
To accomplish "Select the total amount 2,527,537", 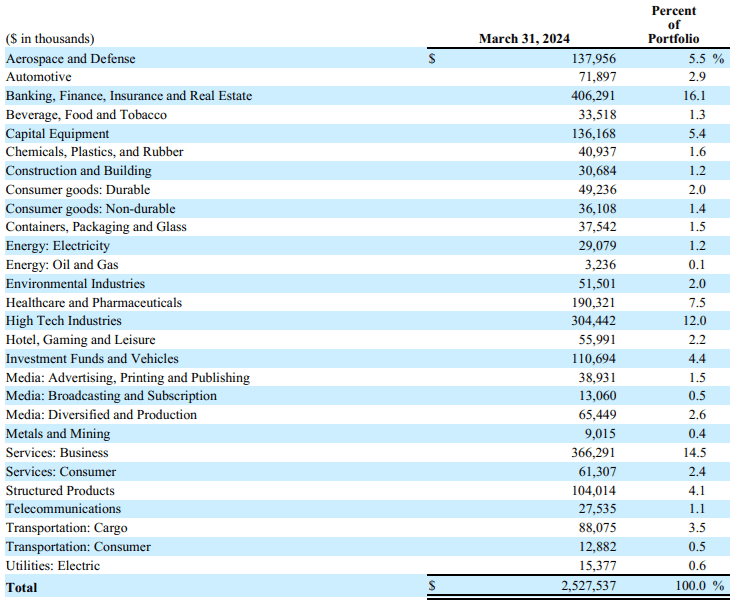I will 588,586.
